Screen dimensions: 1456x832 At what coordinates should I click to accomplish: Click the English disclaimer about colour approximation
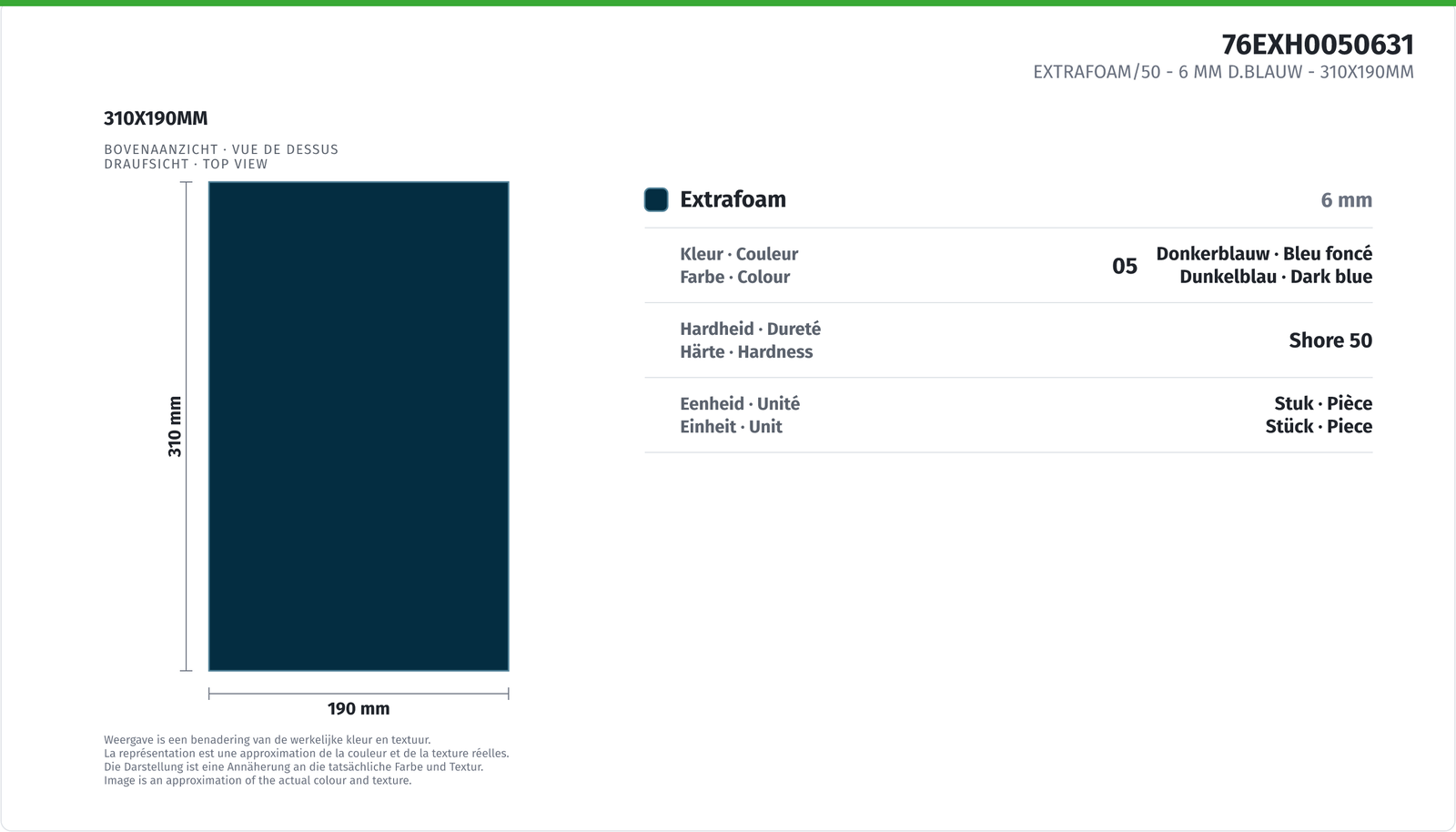point(258,780)
